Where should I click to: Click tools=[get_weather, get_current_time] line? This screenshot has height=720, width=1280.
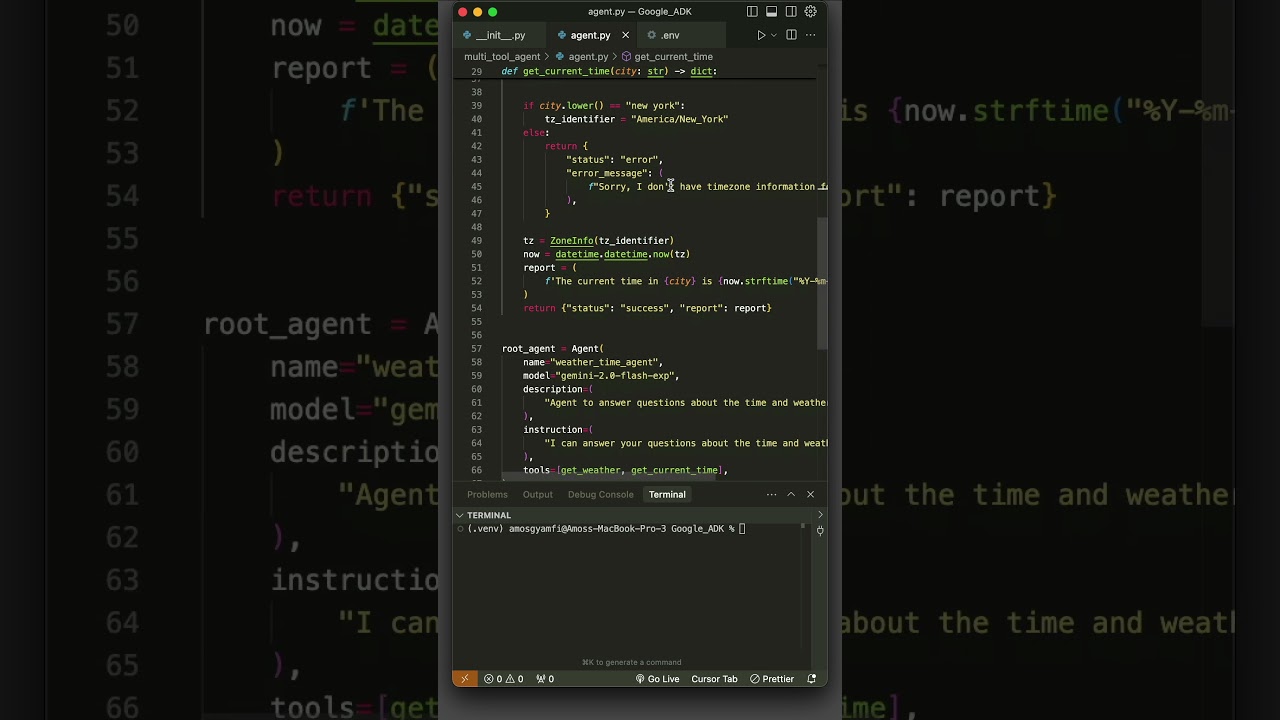pos(625,470)
